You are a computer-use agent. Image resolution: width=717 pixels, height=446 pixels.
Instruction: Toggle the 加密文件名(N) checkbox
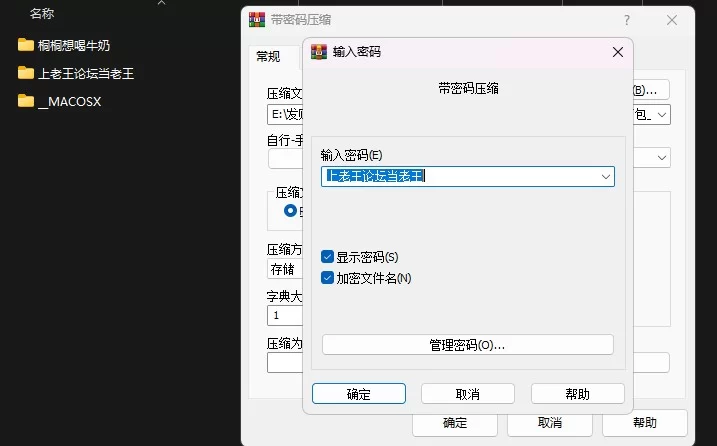(328, 278)
